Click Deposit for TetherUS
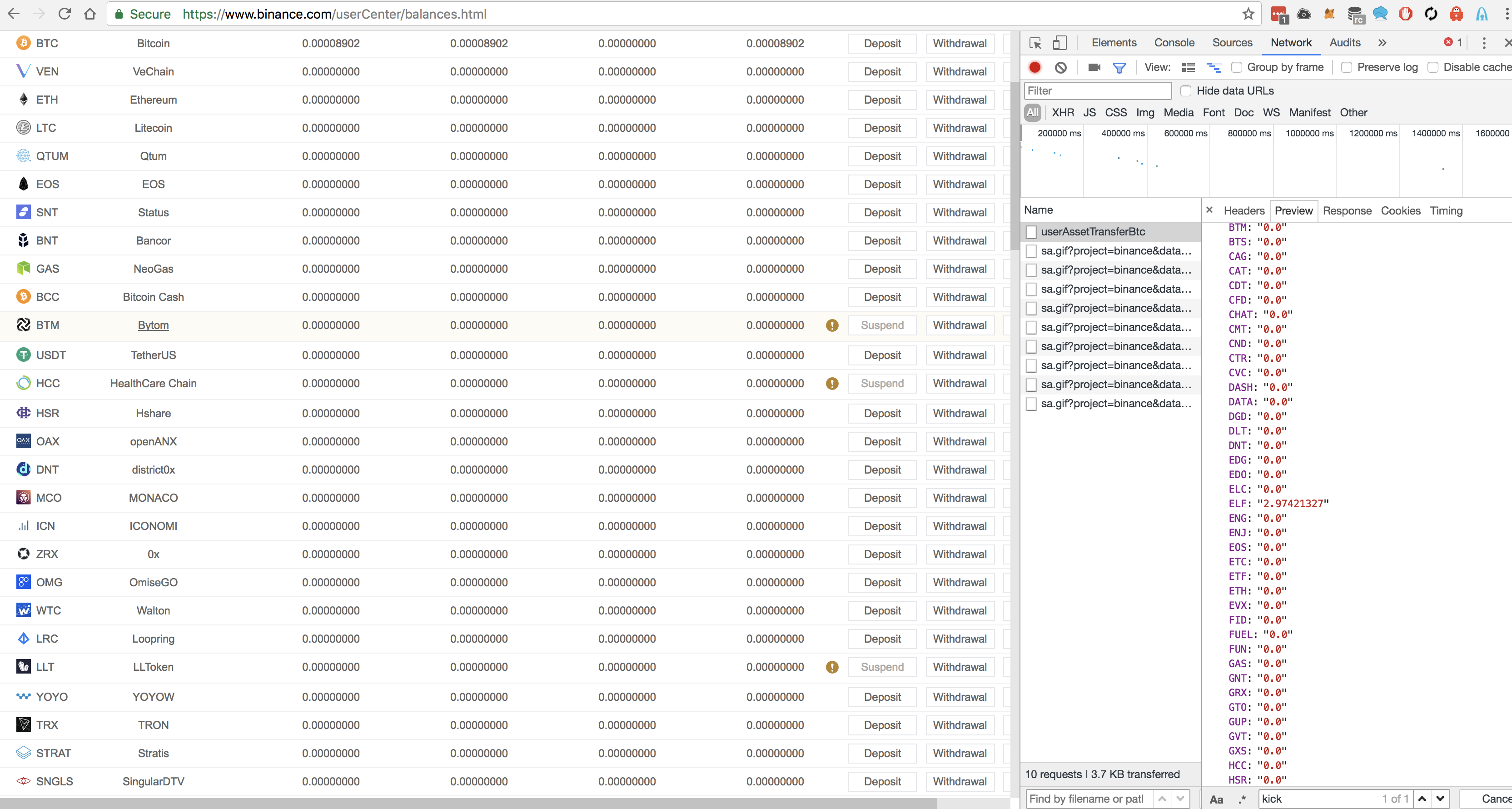The width and height of the screenshot is (1512, 809). 881,355
